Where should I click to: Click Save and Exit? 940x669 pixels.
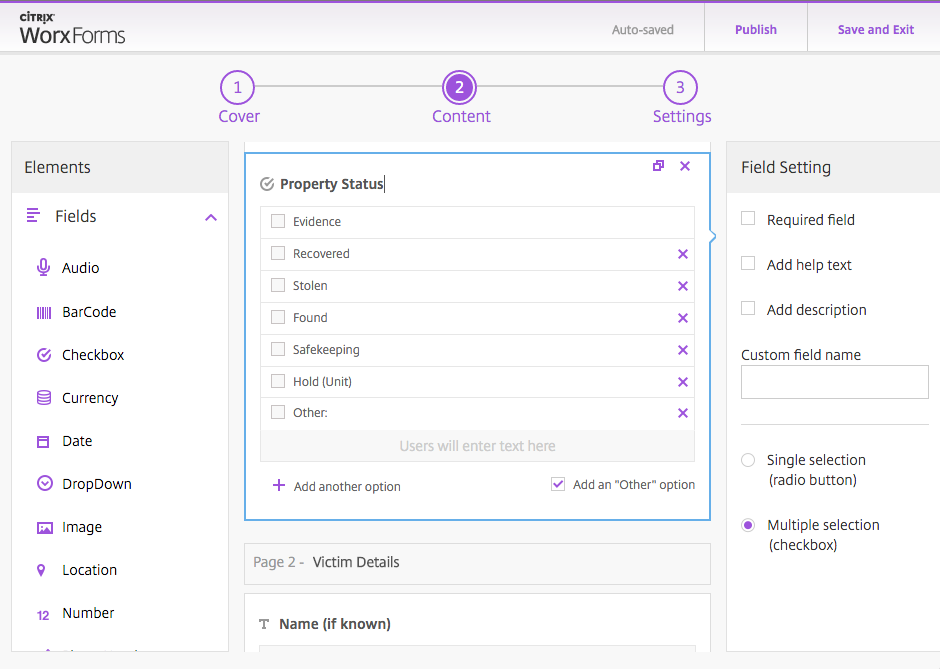click(875, 30)
